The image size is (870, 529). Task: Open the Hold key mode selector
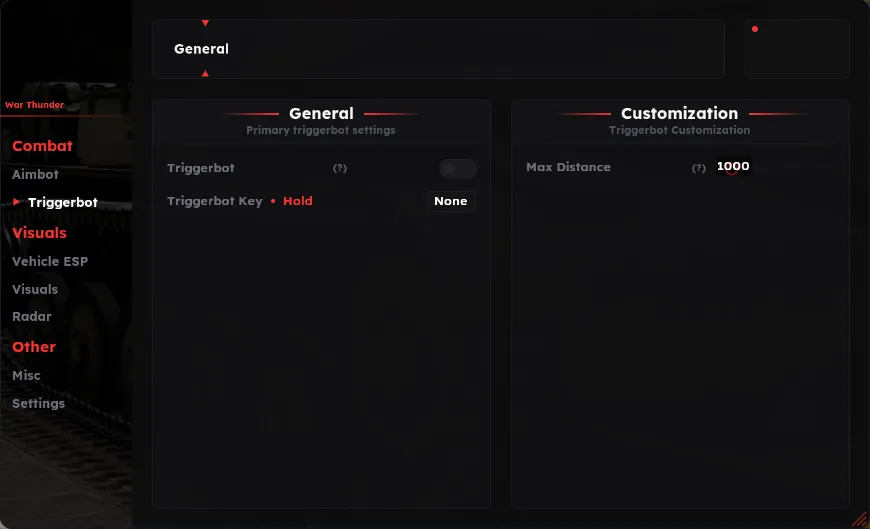[x=298, y=201]
